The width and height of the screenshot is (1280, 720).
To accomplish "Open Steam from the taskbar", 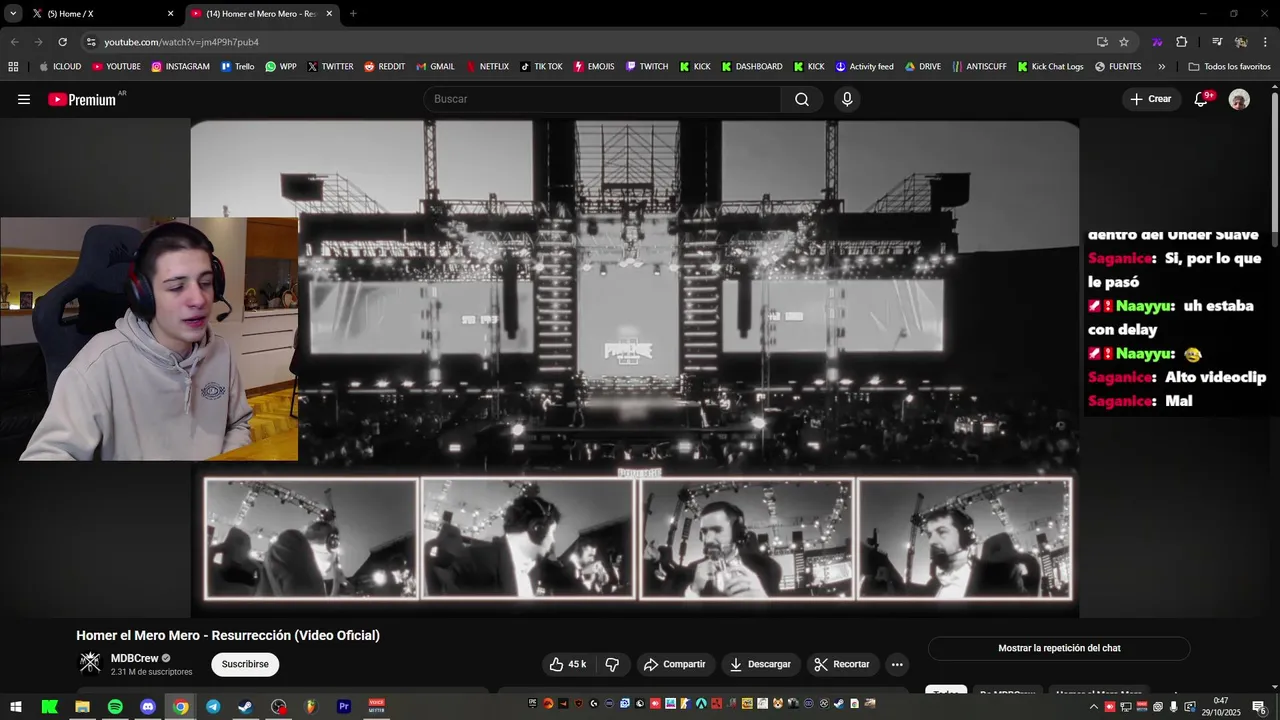I will pos(245,706).
